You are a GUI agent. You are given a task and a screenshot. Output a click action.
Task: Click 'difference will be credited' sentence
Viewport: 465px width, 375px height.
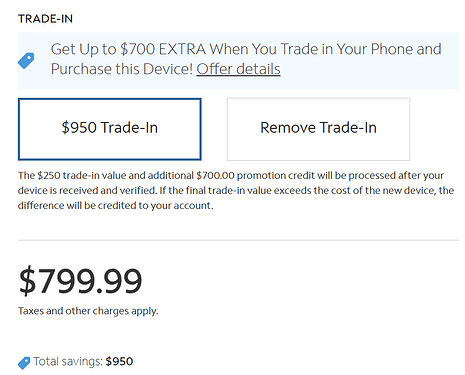click(115, 205)
